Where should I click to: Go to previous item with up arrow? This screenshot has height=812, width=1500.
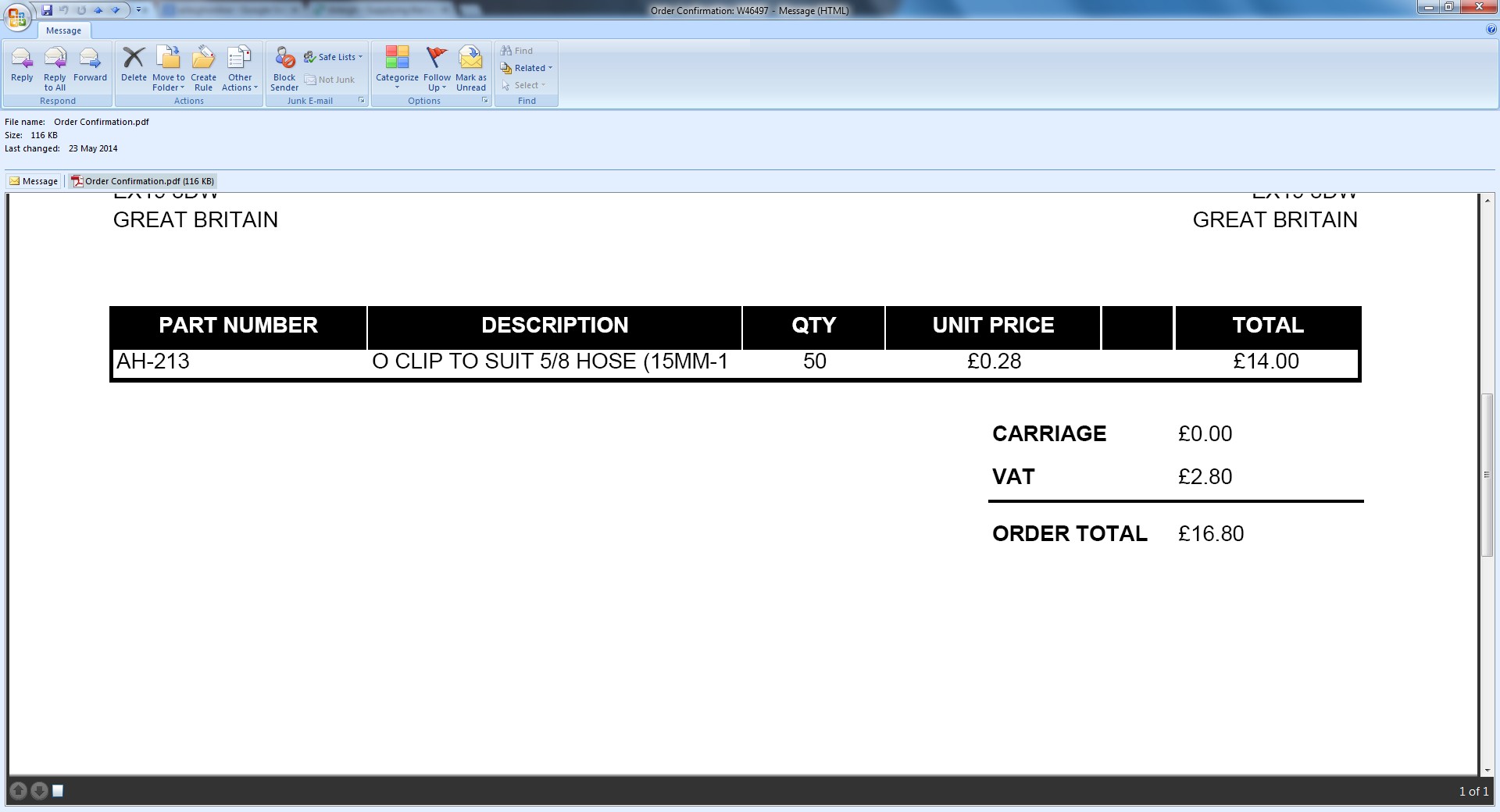98,10
